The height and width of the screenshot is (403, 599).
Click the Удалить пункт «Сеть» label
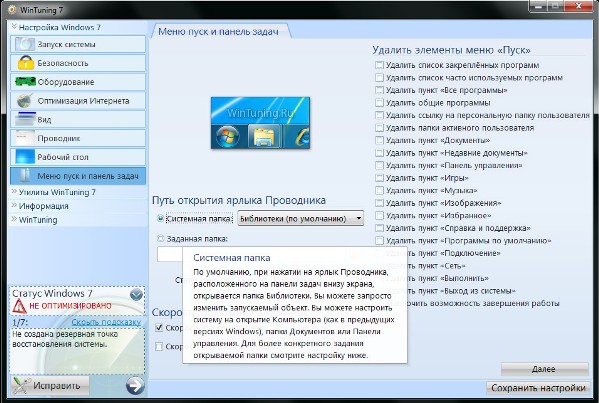[436, 266]
